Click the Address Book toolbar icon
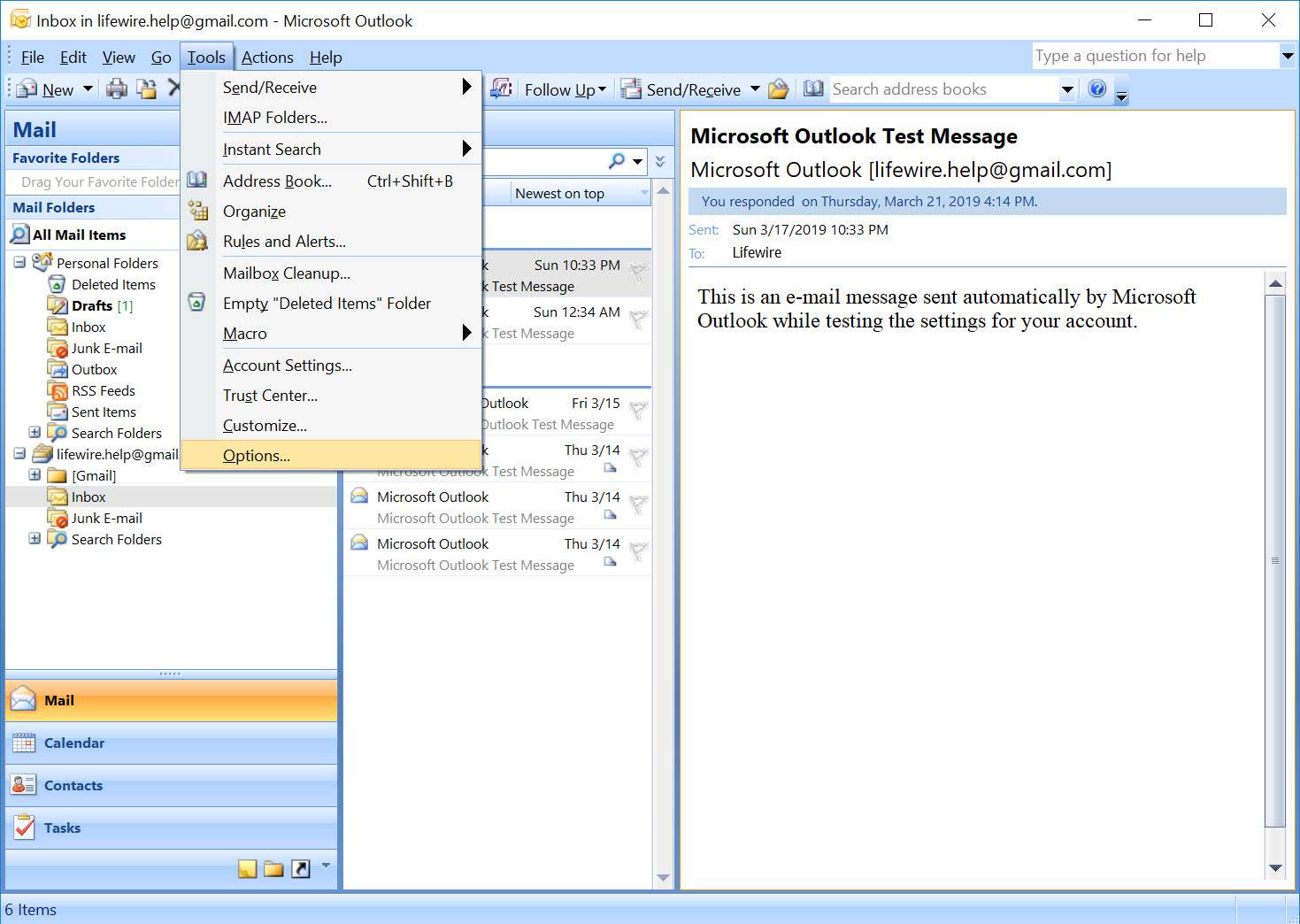This screenshot has height=924, width=1300. tap(813, 89)
